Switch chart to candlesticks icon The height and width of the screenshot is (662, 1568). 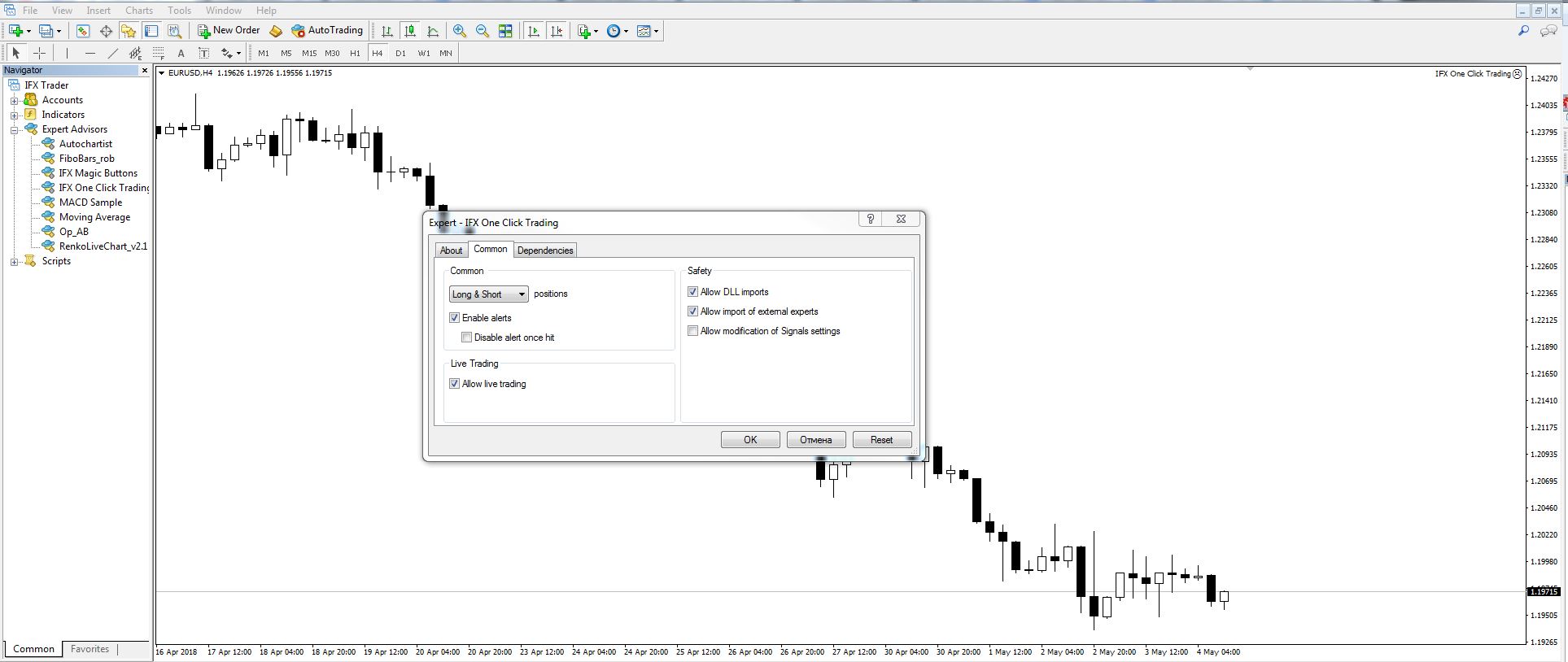click(410, 31)
